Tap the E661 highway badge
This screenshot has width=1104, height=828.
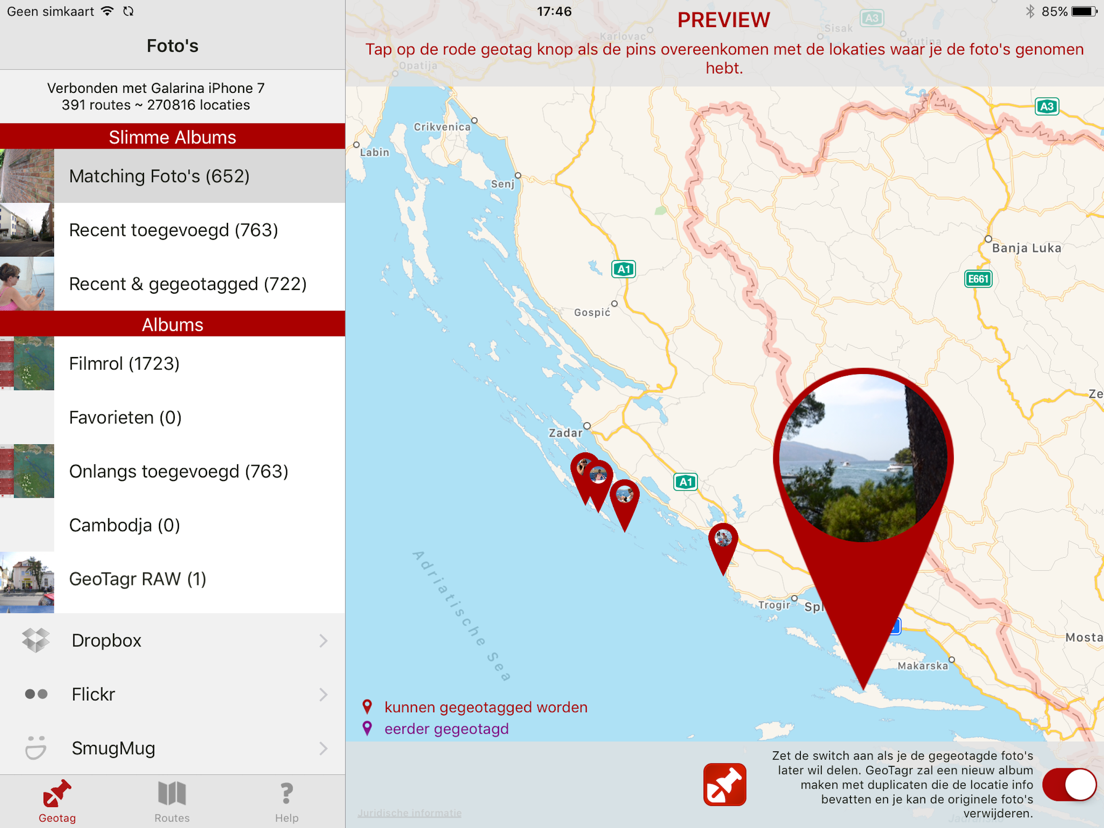coord(978,279)
